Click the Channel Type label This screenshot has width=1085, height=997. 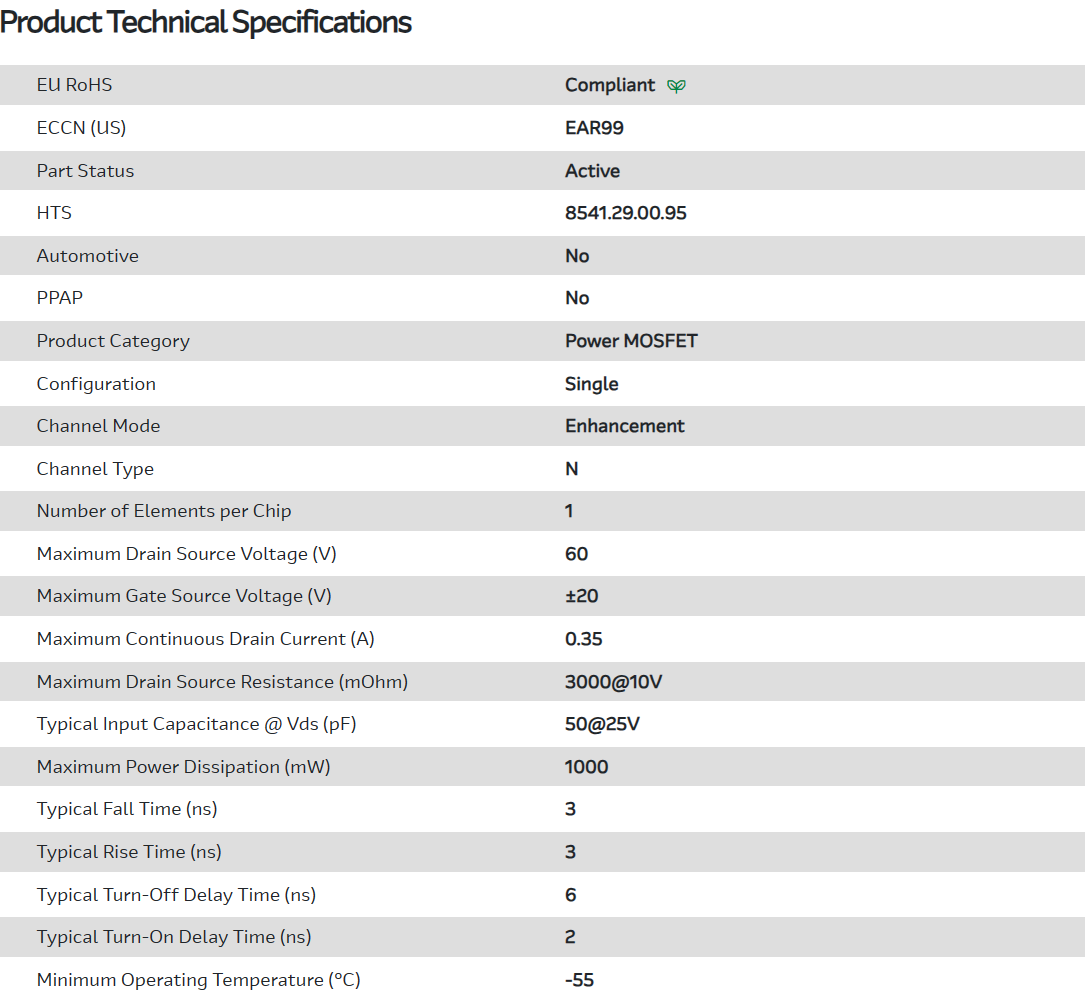(95, 469)
